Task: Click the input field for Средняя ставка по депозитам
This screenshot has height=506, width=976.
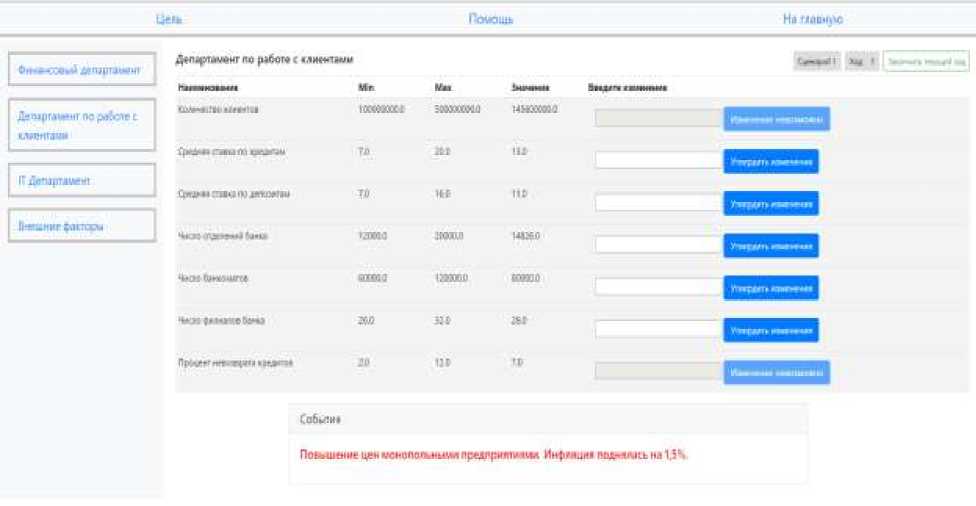Action: click(x=657, y=203)
